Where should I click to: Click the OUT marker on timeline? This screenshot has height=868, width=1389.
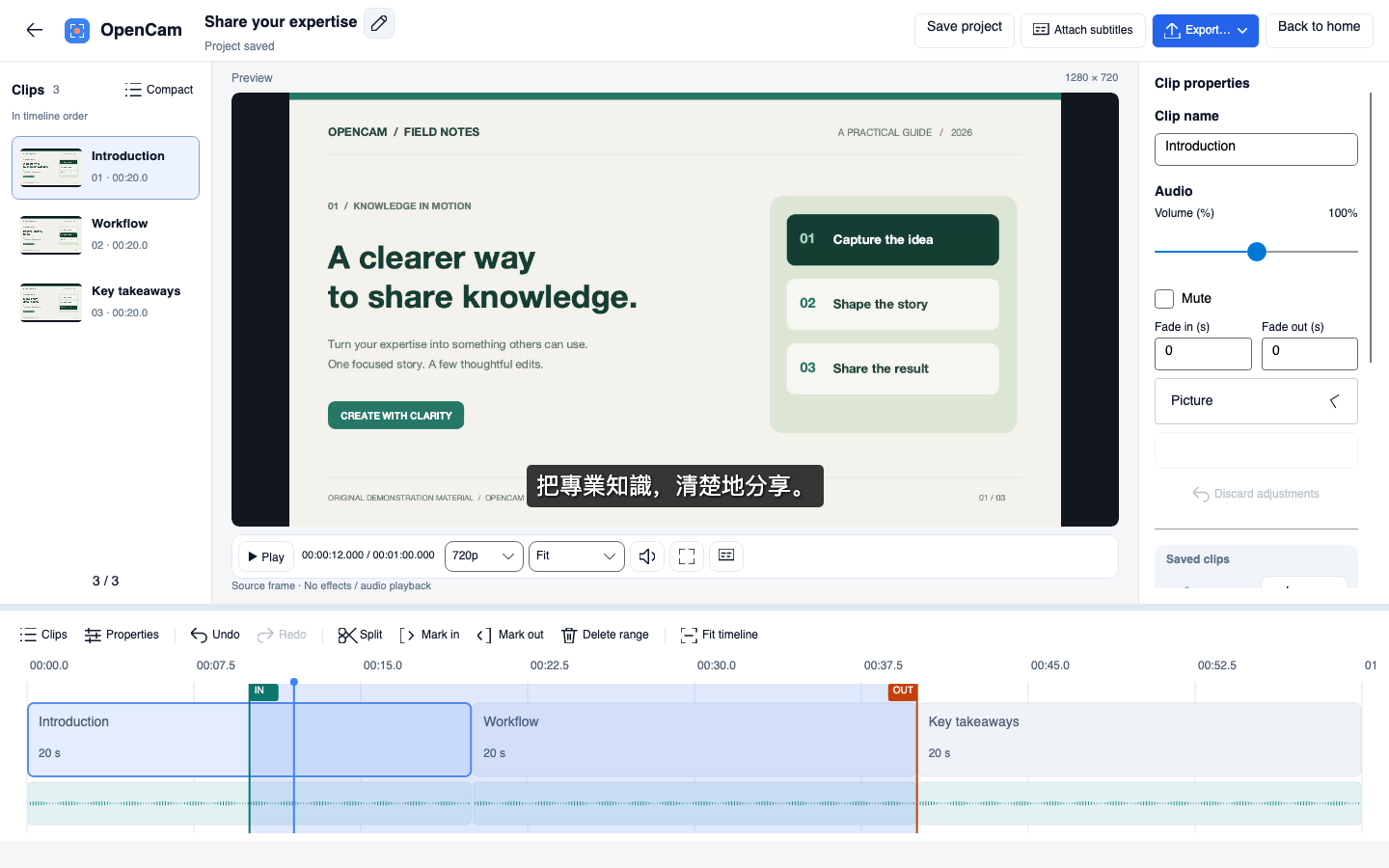point(902,692)
